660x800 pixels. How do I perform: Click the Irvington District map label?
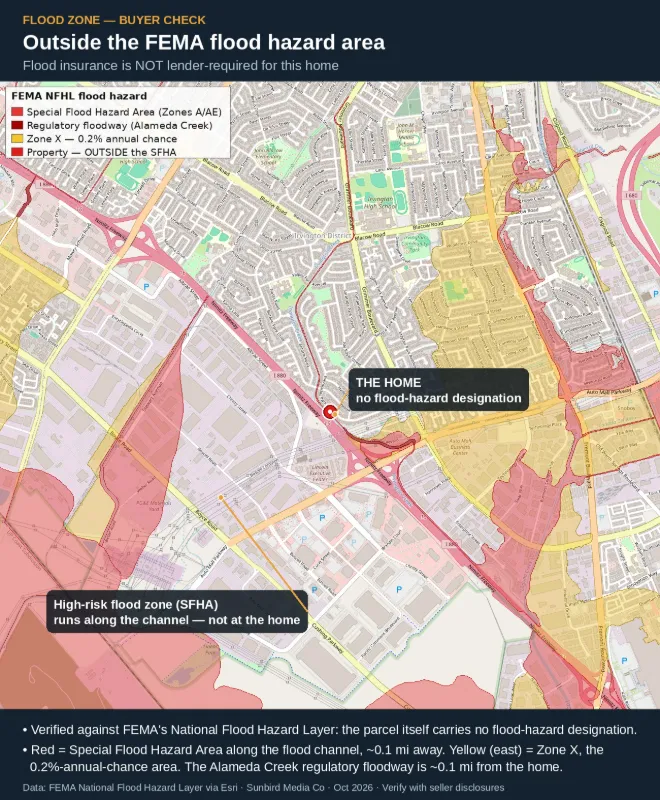coord(322,235)
